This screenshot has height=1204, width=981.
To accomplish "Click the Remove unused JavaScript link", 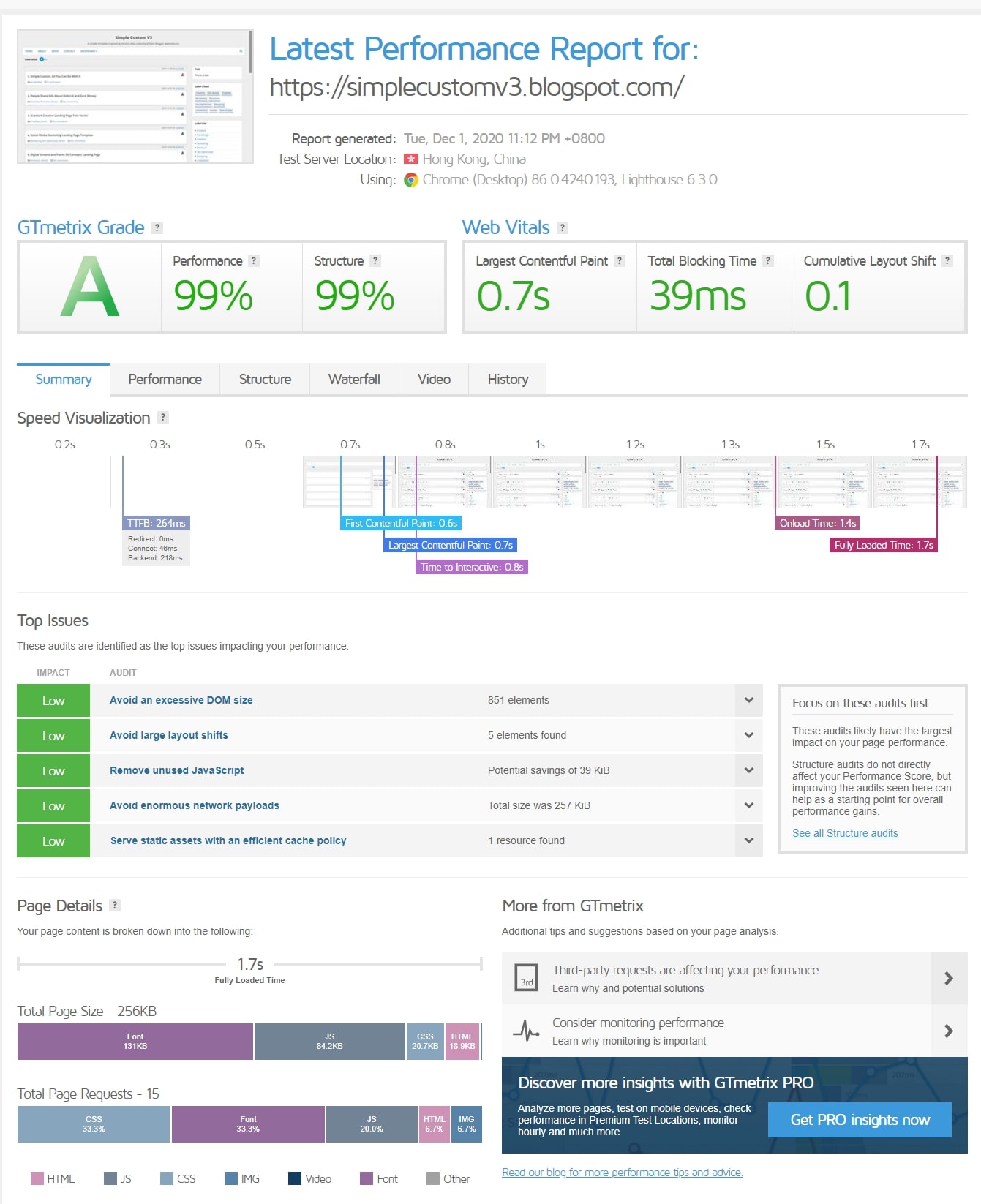I will tap(177, 770).
